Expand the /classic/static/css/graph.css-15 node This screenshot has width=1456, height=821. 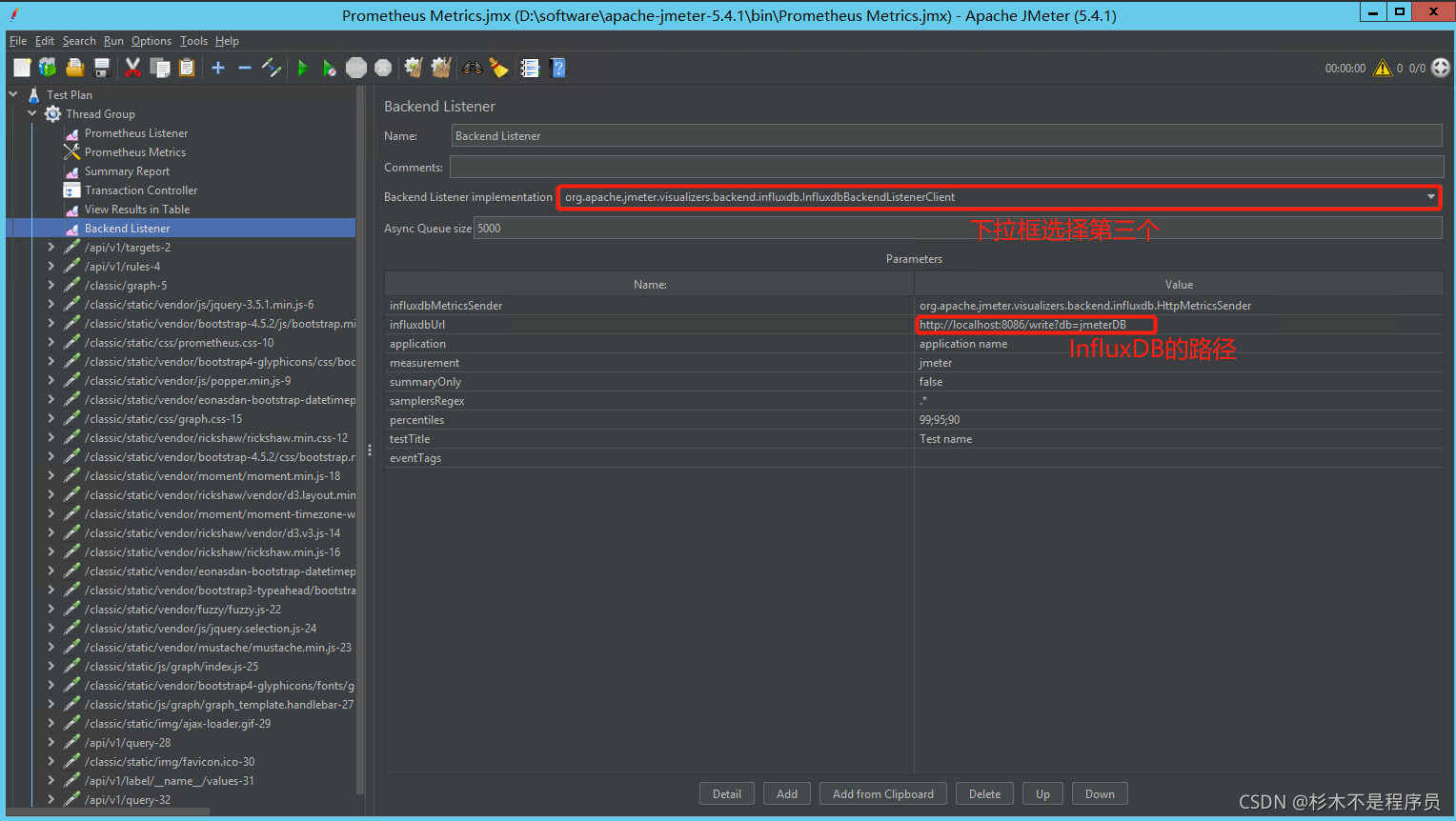[x=51, y=418]
